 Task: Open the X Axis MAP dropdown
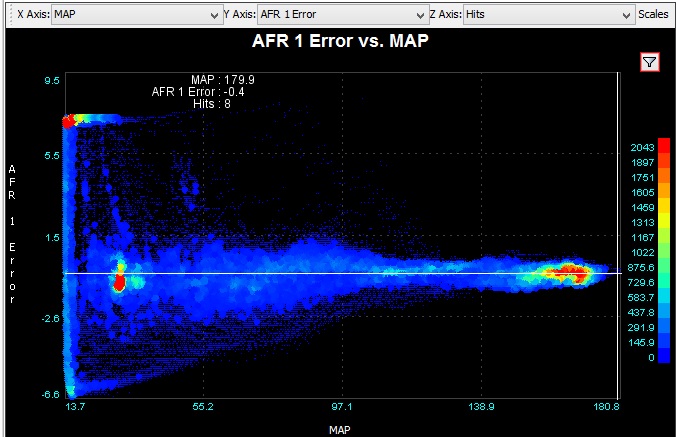137,15
